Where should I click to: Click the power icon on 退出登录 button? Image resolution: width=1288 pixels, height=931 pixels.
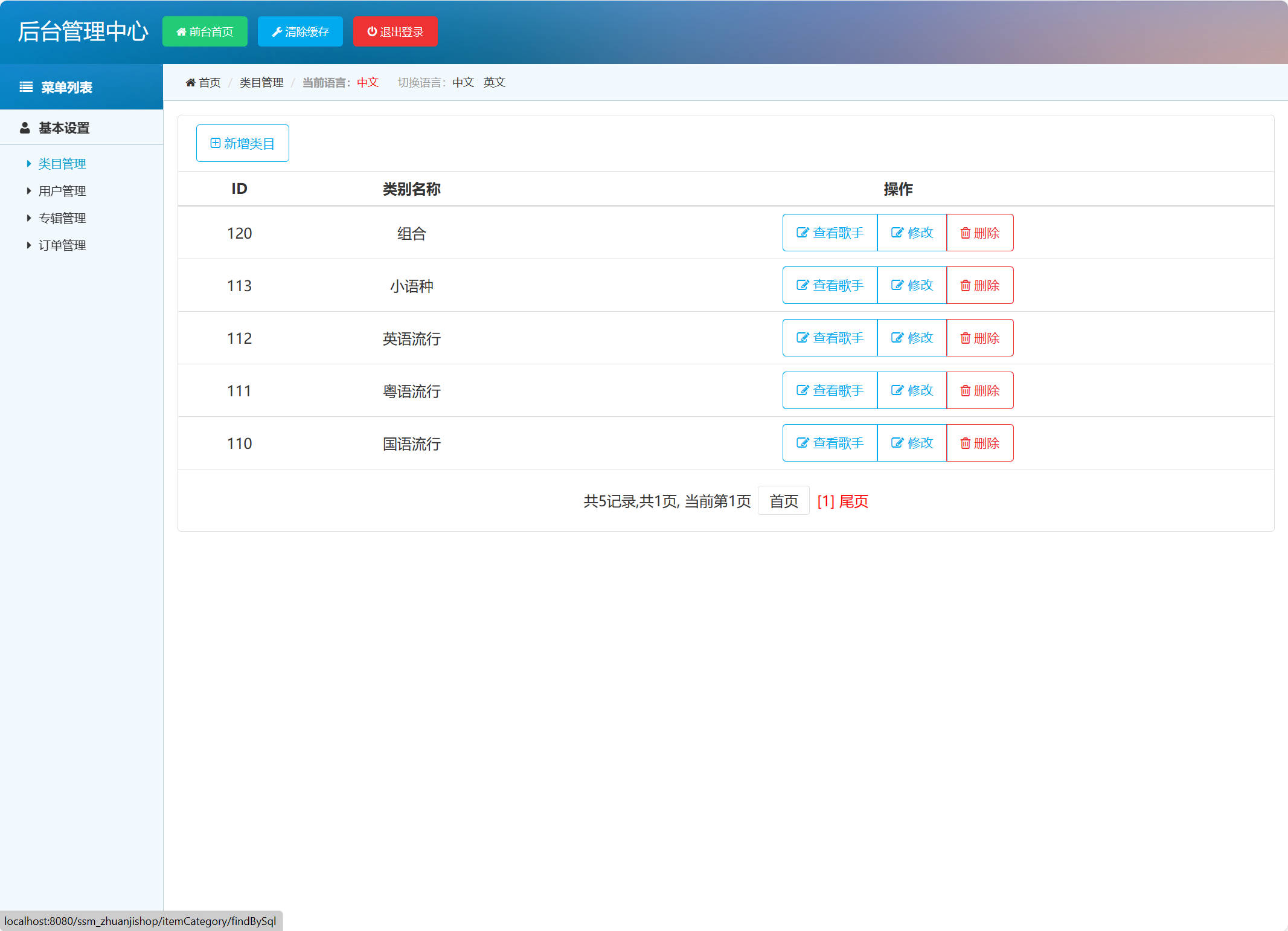(371, 31)
